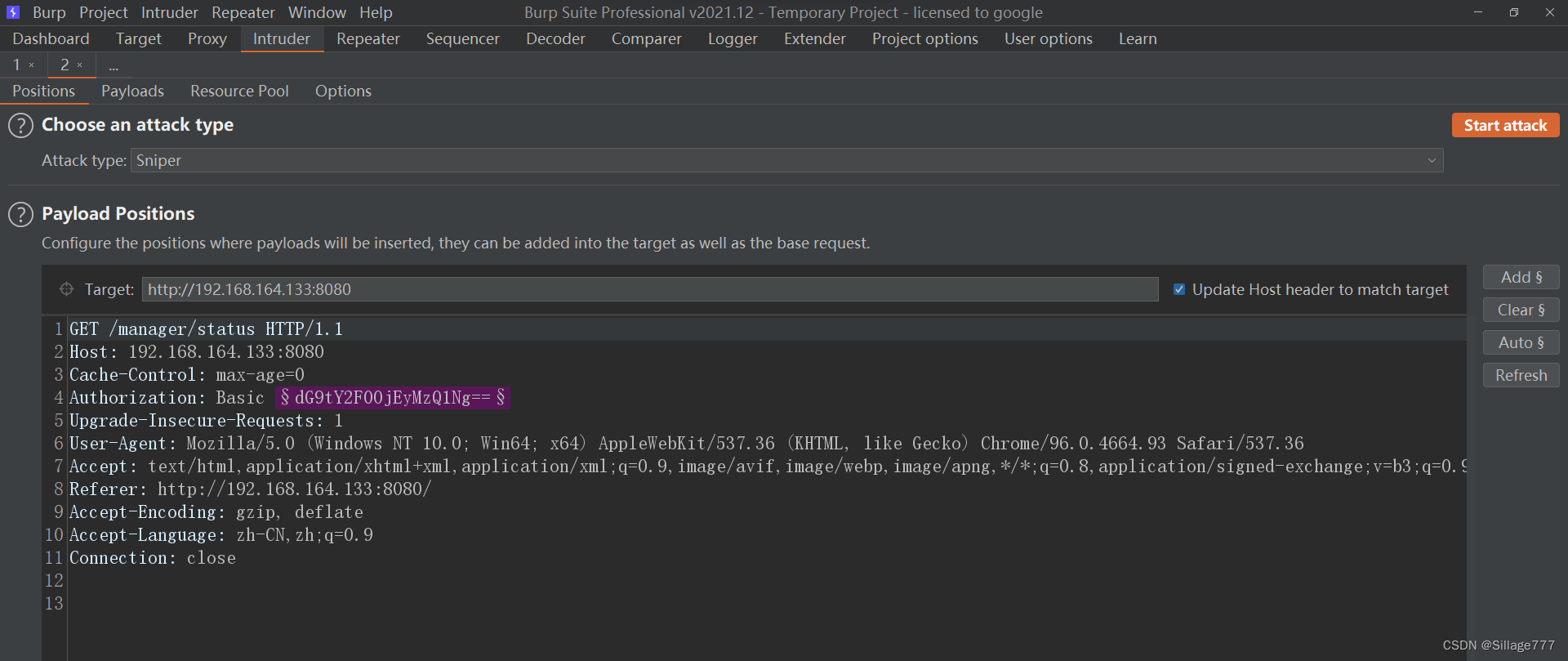1568x661 pixels.
Task: Click the Connection: close line
Action: pos(153,558)
